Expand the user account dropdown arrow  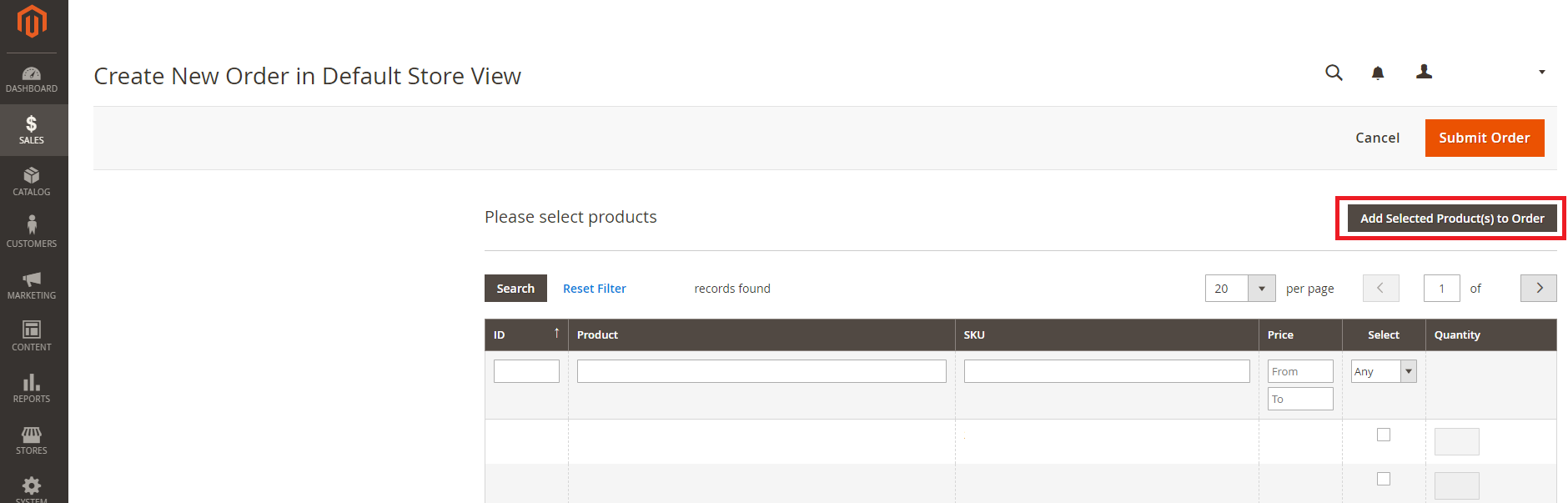pos(1541,73)
